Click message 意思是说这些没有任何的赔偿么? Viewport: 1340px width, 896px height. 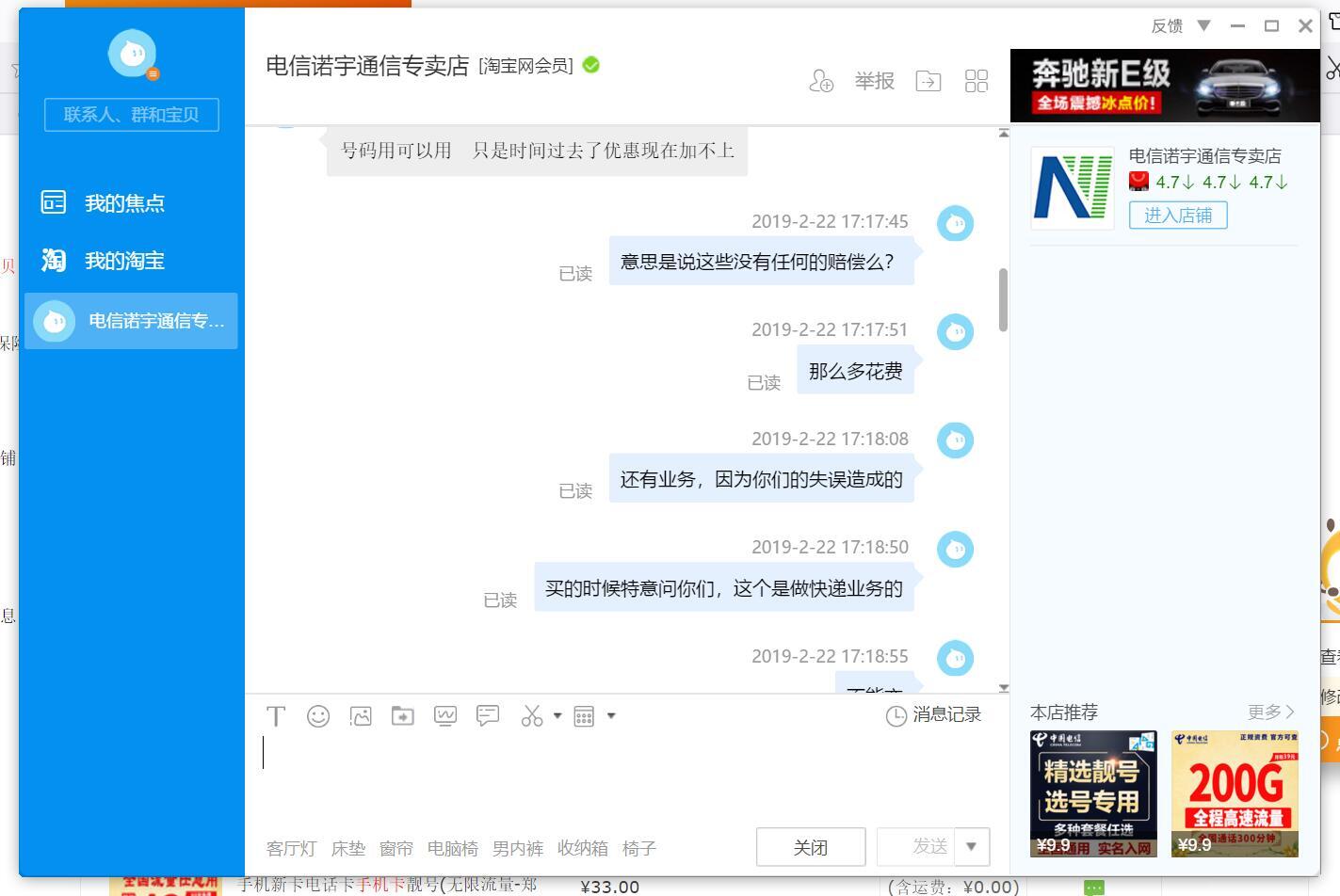(x=762, y=262)
